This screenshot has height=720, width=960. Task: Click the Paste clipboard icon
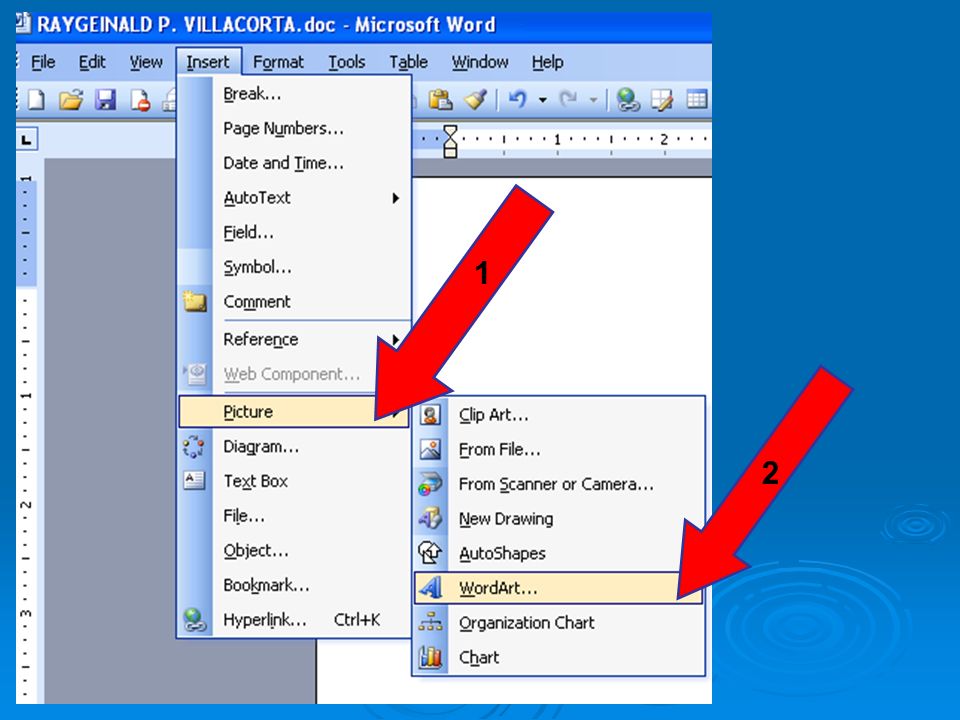coord(440,99)
